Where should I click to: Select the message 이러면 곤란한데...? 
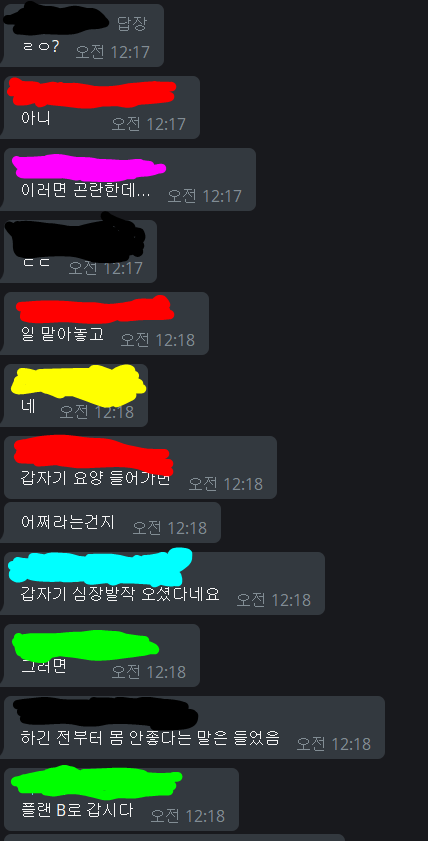tap(86, 192)
